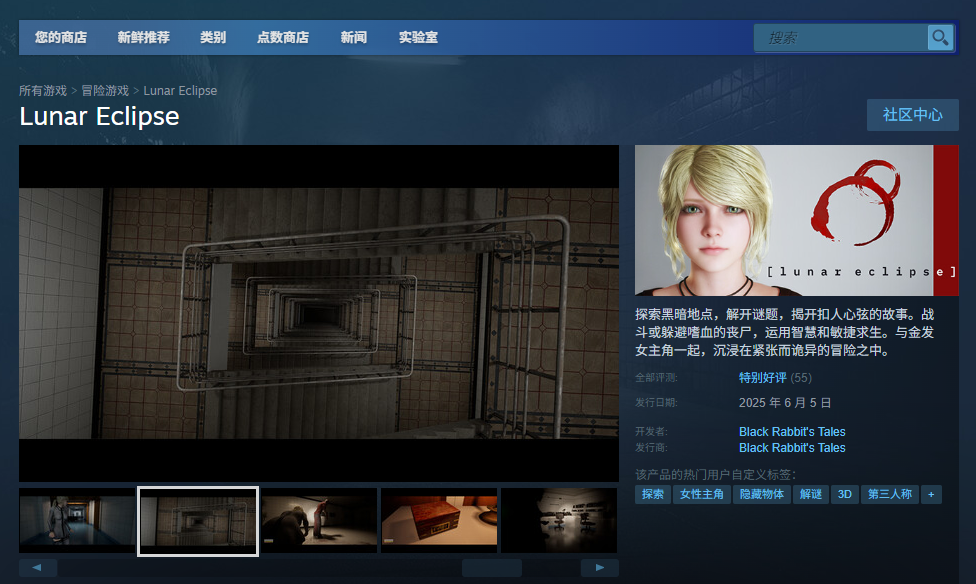976x584 pixels.
Task: Open the 新闻 news tab
Action: click(353, 38)
